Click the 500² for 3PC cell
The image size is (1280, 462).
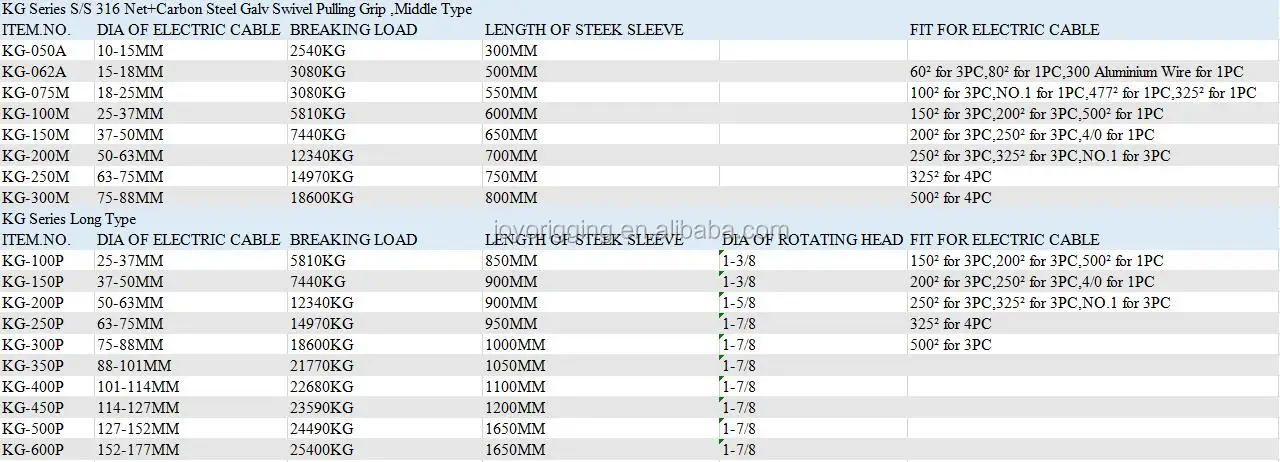pos(950,345)
